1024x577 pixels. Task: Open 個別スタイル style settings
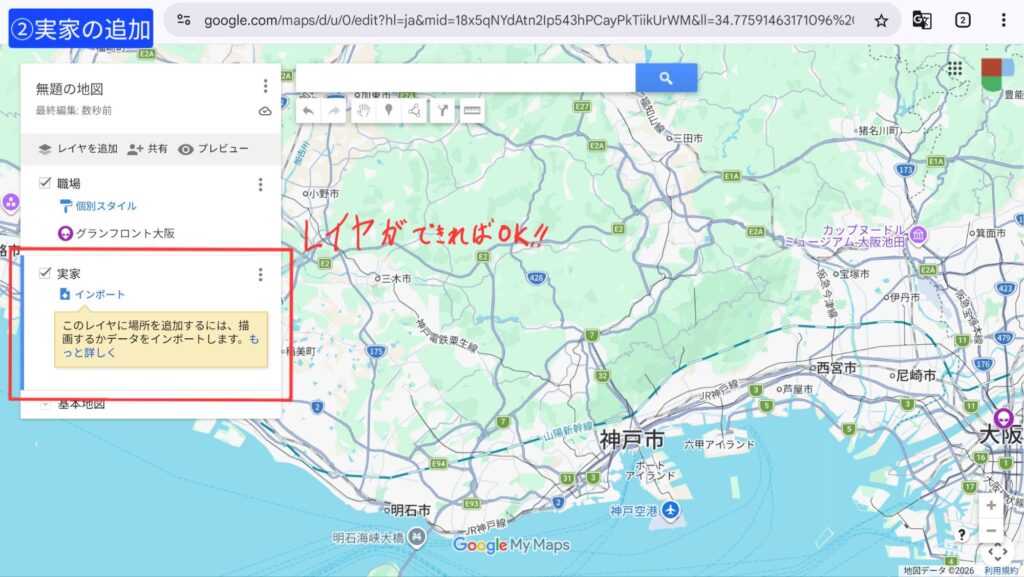tap(104, 206)
